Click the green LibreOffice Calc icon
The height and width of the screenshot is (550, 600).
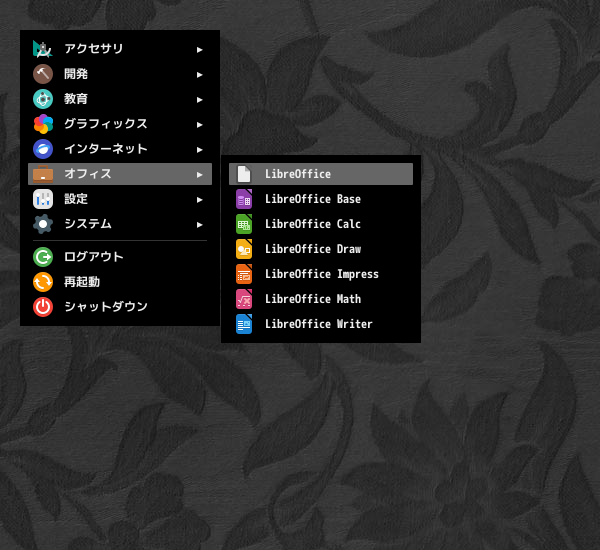[244, 224]
